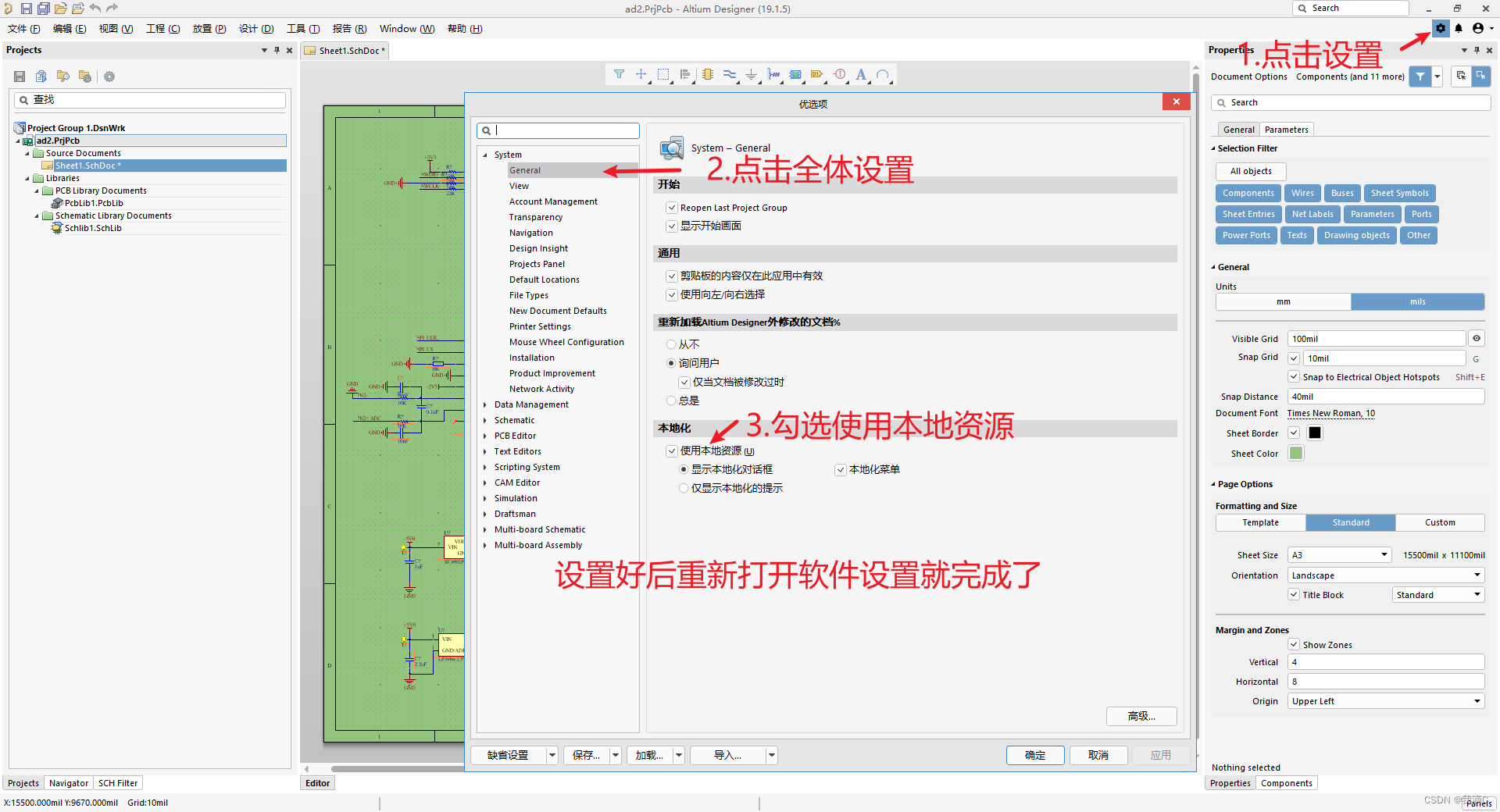The width and height of the screenshot is (1500, 812).
Task: Click the Sheet Color swatch
Action: pos(1295,453)
